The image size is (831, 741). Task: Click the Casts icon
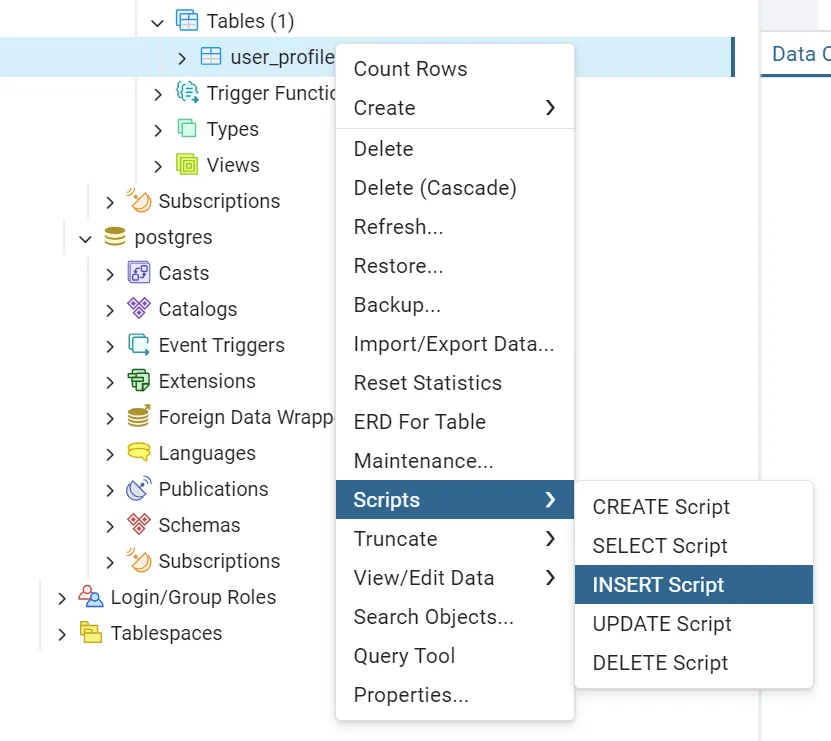coord(139,272)
